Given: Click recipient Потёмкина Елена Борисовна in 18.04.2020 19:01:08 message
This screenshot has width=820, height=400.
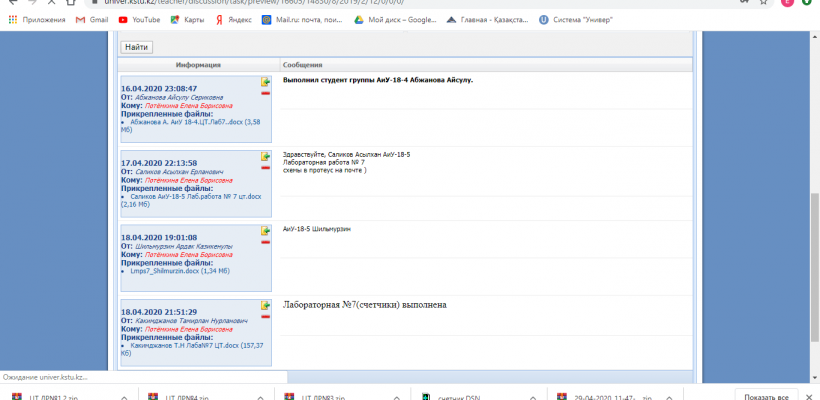Looking at the screenshot, I should [188, 254].
